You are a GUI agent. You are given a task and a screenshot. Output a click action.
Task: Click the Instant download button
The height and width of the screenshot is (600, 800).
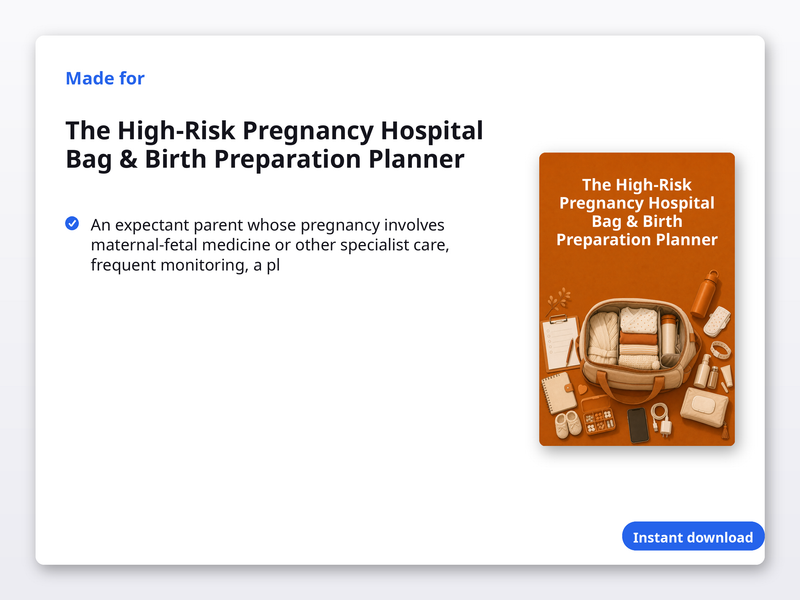[693, 537]
